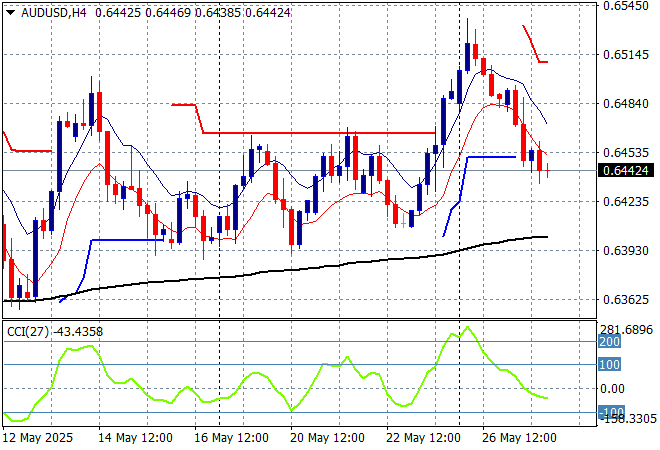Screen dimensions: 660x450
Task: Click the 22 May 12:00 time label
Action: [423, 438]
